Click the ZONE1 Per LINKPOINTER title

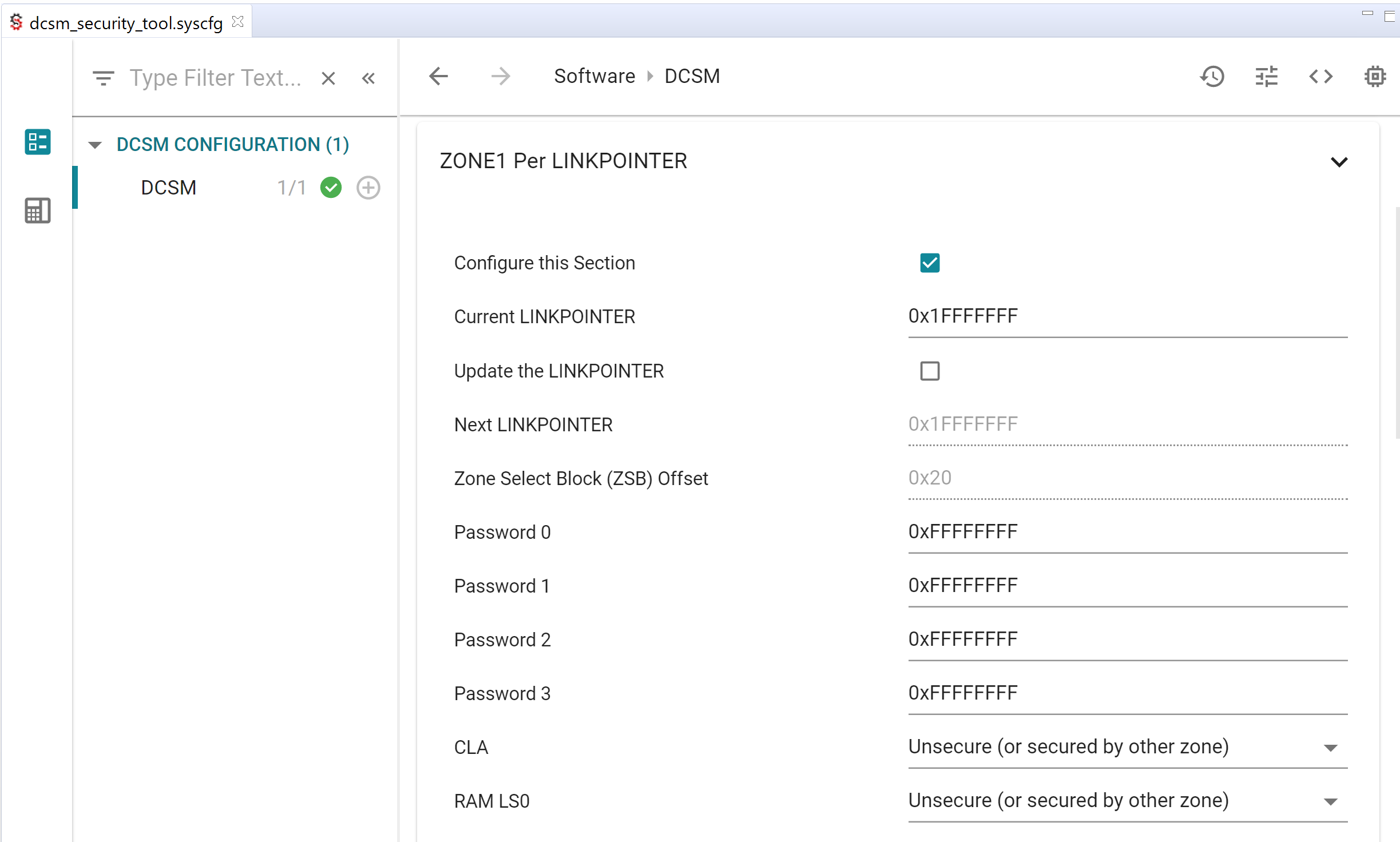(x=564, y=161)
